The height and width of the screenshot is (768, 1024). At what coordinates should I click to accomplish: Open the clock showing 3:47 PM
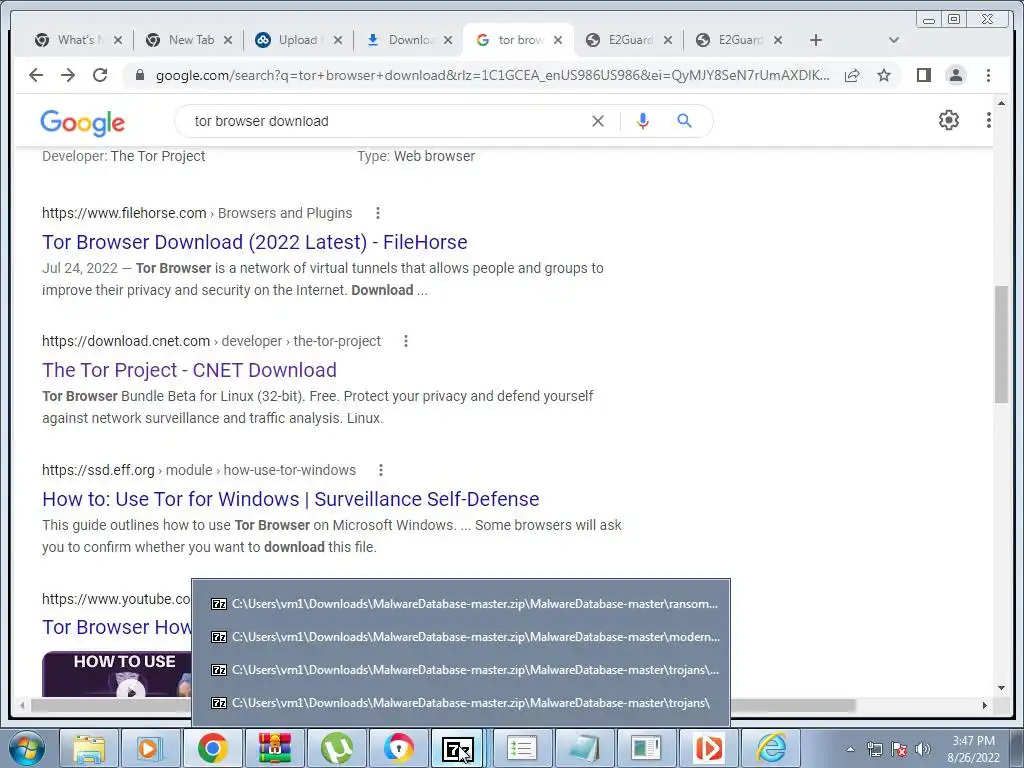pos(973,749)
